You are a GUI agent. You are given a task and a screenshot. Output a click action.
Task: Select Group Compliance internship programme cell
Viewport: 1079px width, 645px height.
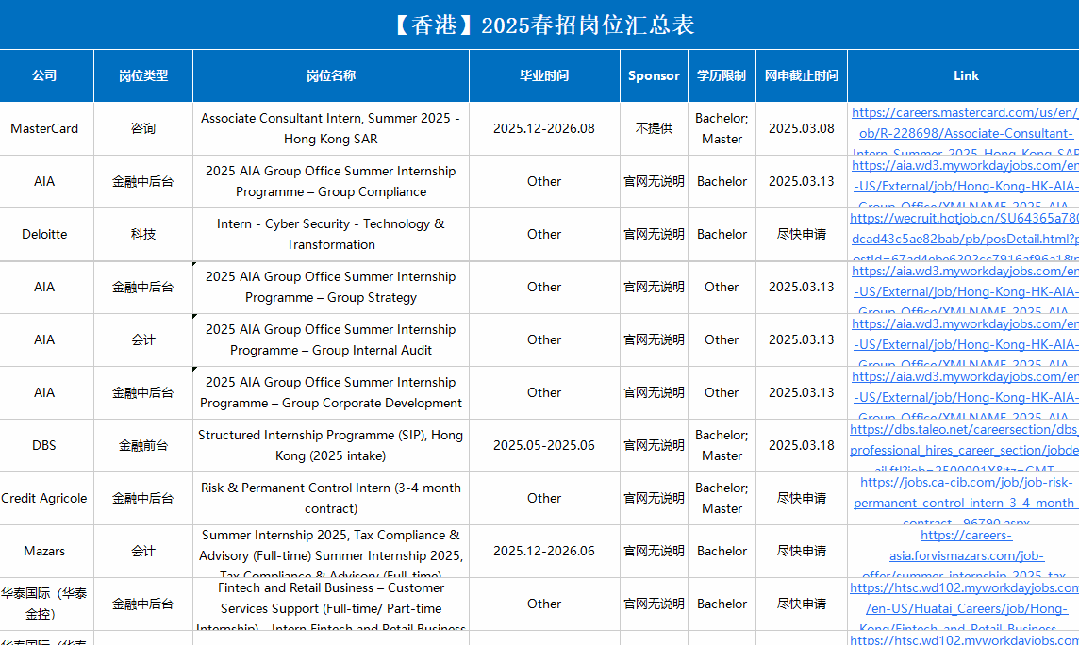(x=331, y=181)
